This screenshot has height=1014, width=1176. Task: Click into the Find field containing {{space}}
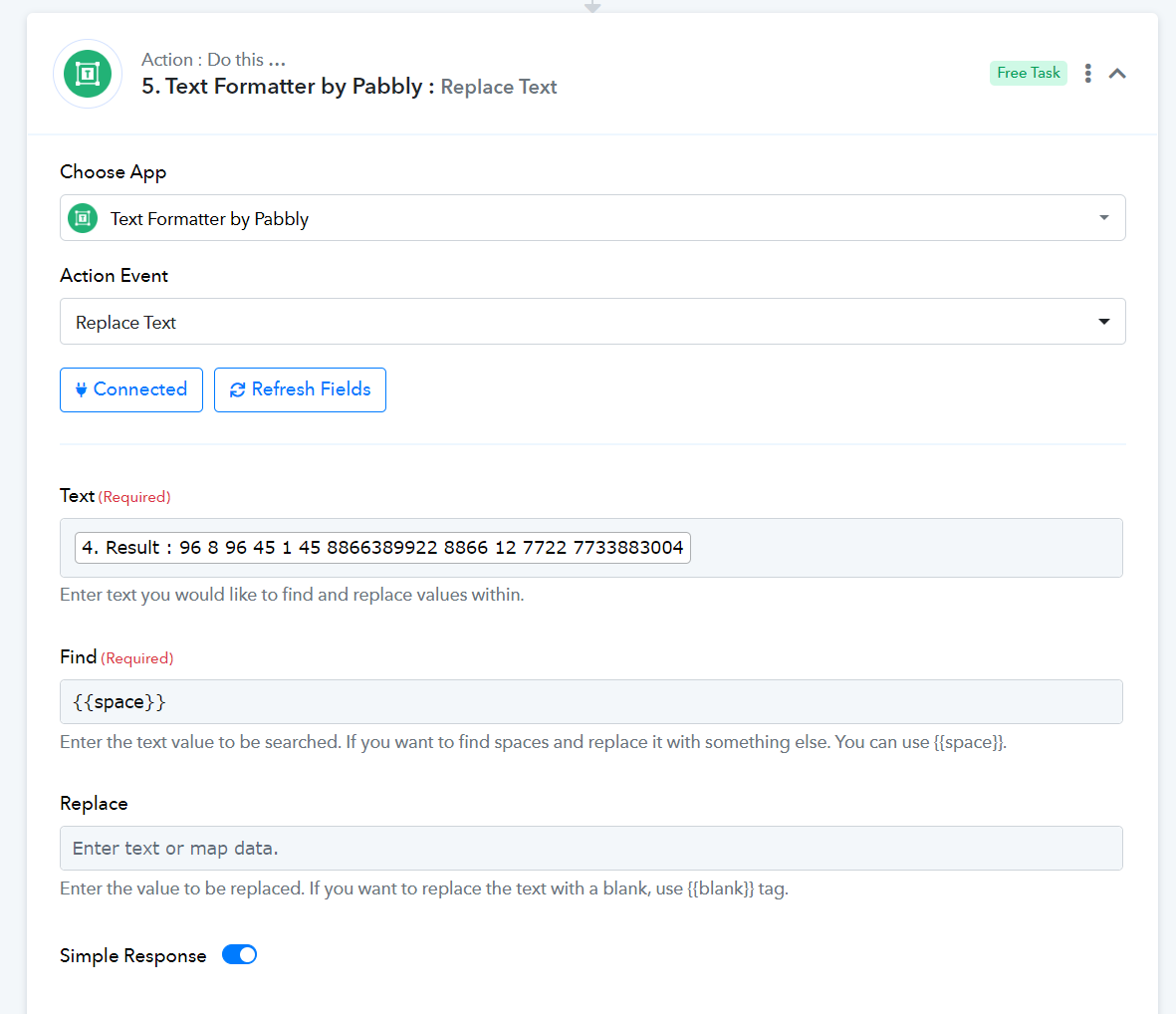(591, 702)
